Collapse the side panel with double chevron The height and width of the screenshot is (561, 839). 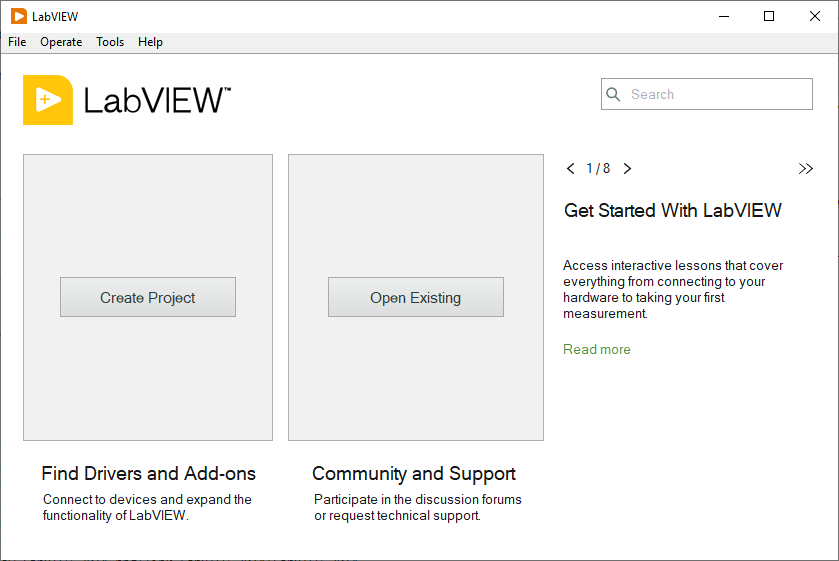(x=805, y=169)
